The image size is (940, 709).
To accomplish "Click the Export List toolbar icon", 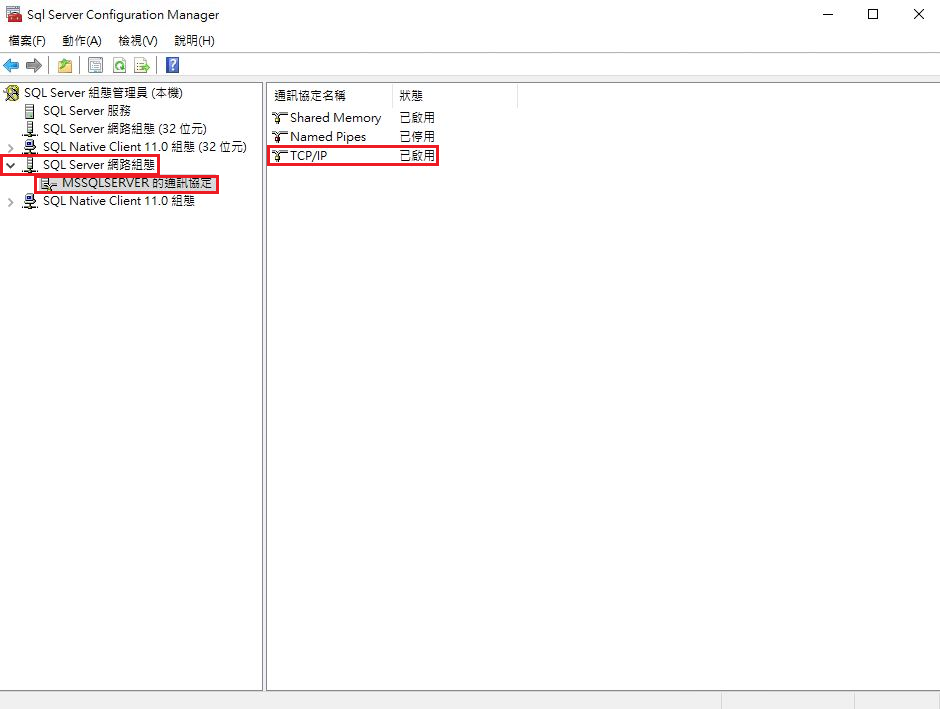I will (x=142, y=65).
